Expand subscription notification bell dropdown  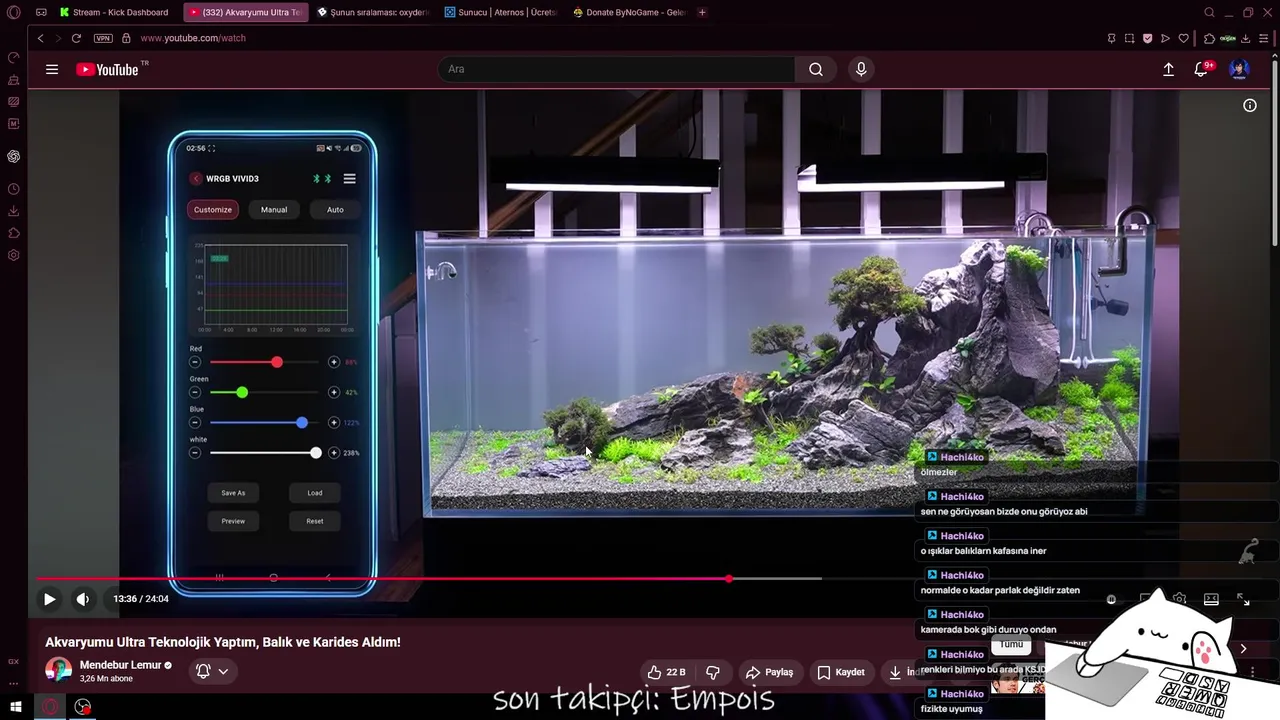click(212, 671)
